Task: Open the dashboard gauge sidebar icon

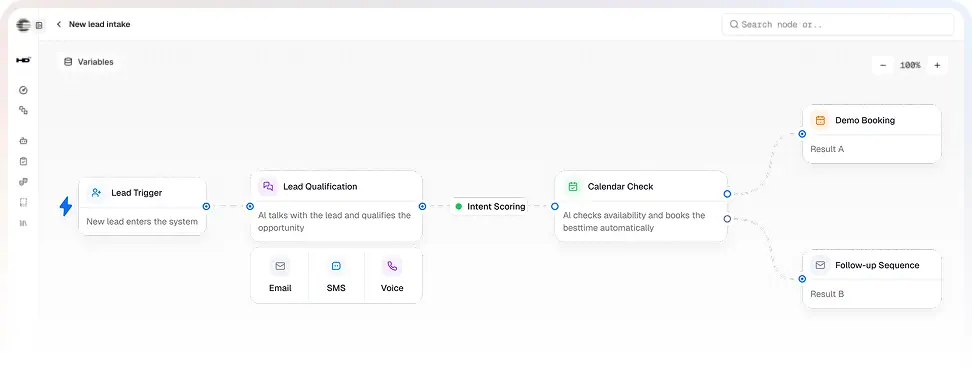Action: 24,90
